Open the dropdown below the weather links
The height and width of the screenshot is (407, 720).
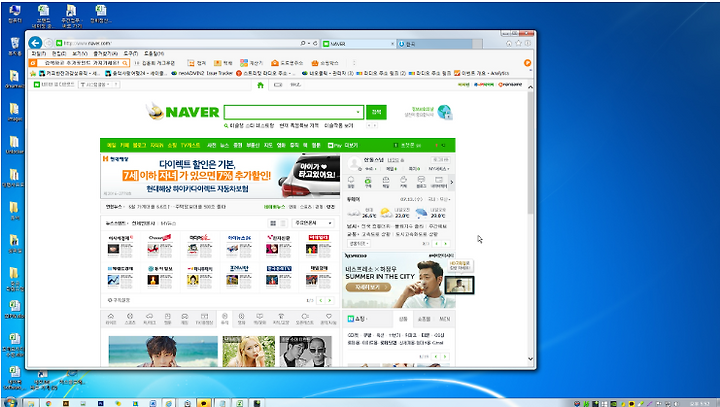pos(359,243)
